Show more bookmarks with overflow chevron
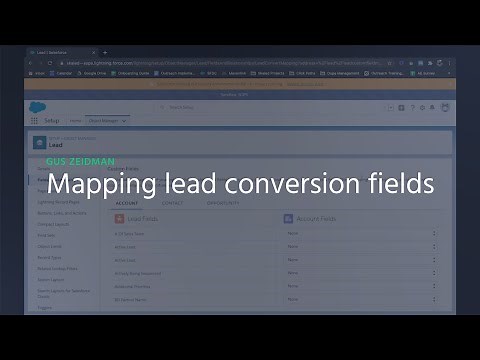This screenshot has height=360, width=480. 449,73
